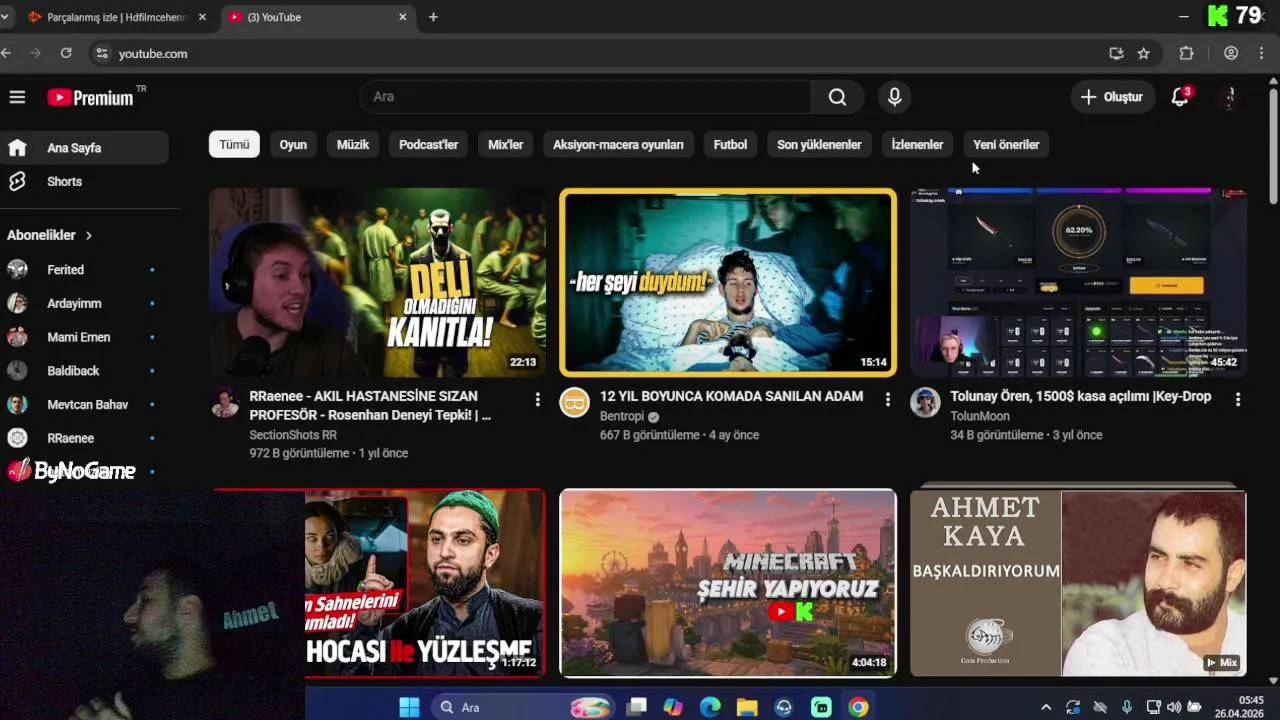Open the volume icon in system tray
Viewport: 1280px width, 720px height.
pyautogui.click(x=1173, y=707)
